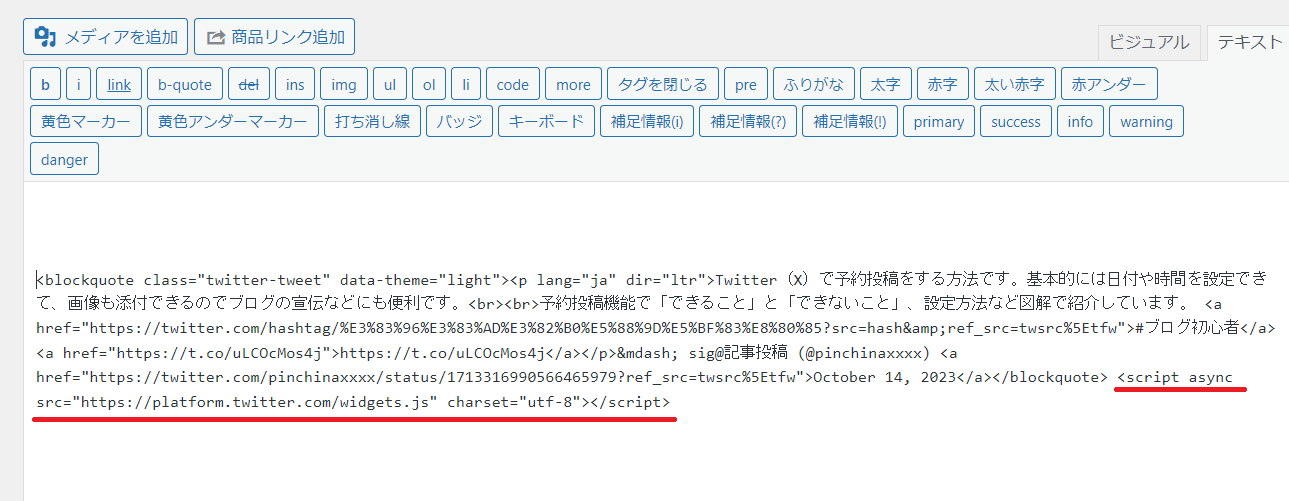1289x501 pixels.
Task: Apply 太字 bold style button
Action: (886, 84)
